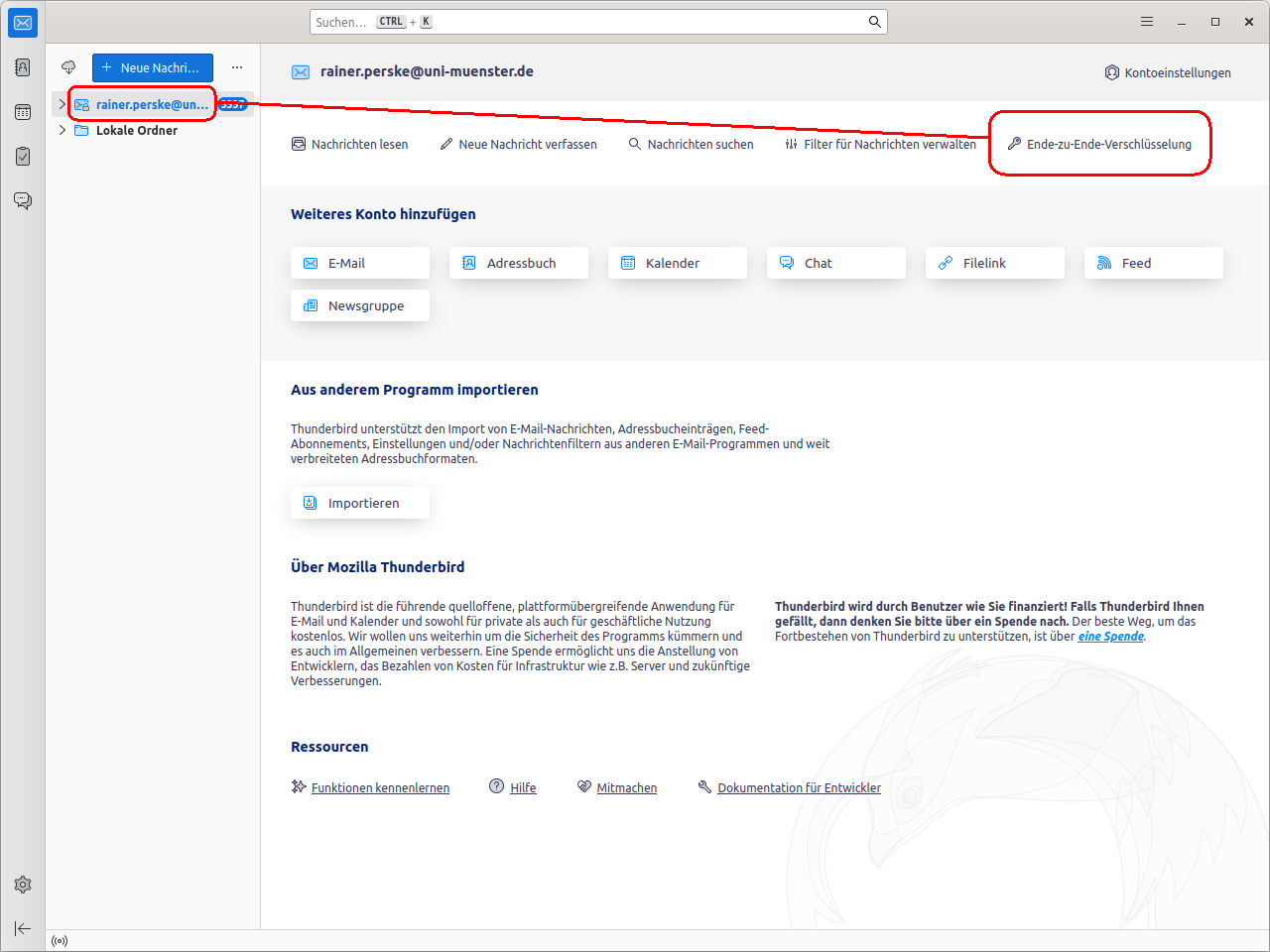The height and width of the screenshot is (952, 1270).
Task: Click the Importieren button
Action: point(359,503)
